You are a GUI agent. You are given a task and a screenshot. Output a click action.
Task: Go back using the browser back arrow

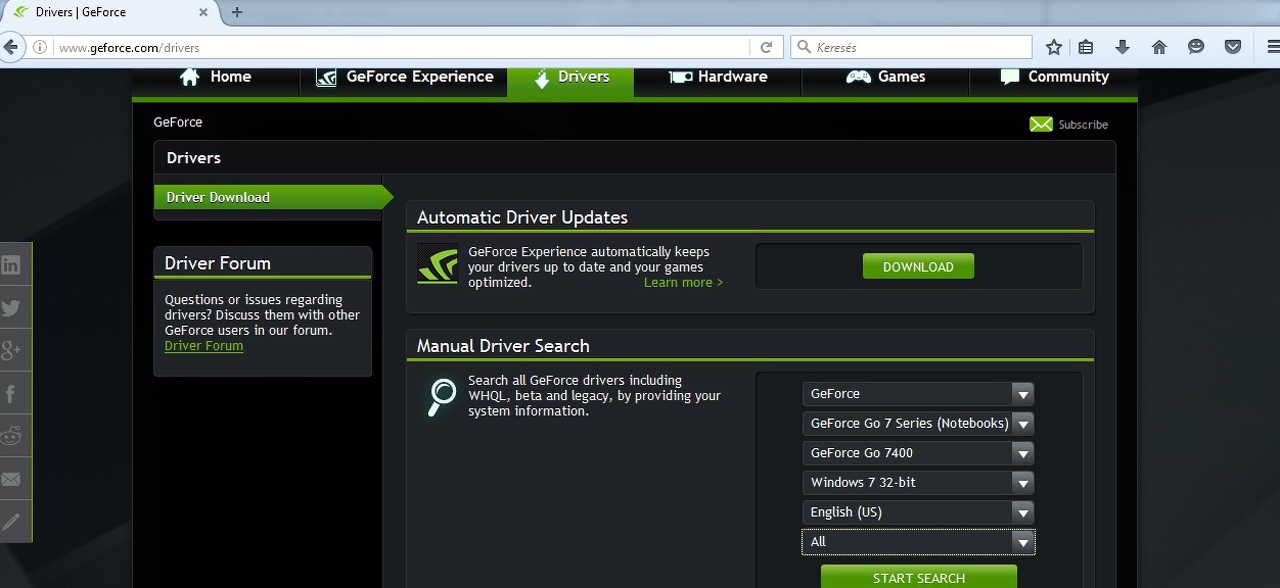click(10, 47)
